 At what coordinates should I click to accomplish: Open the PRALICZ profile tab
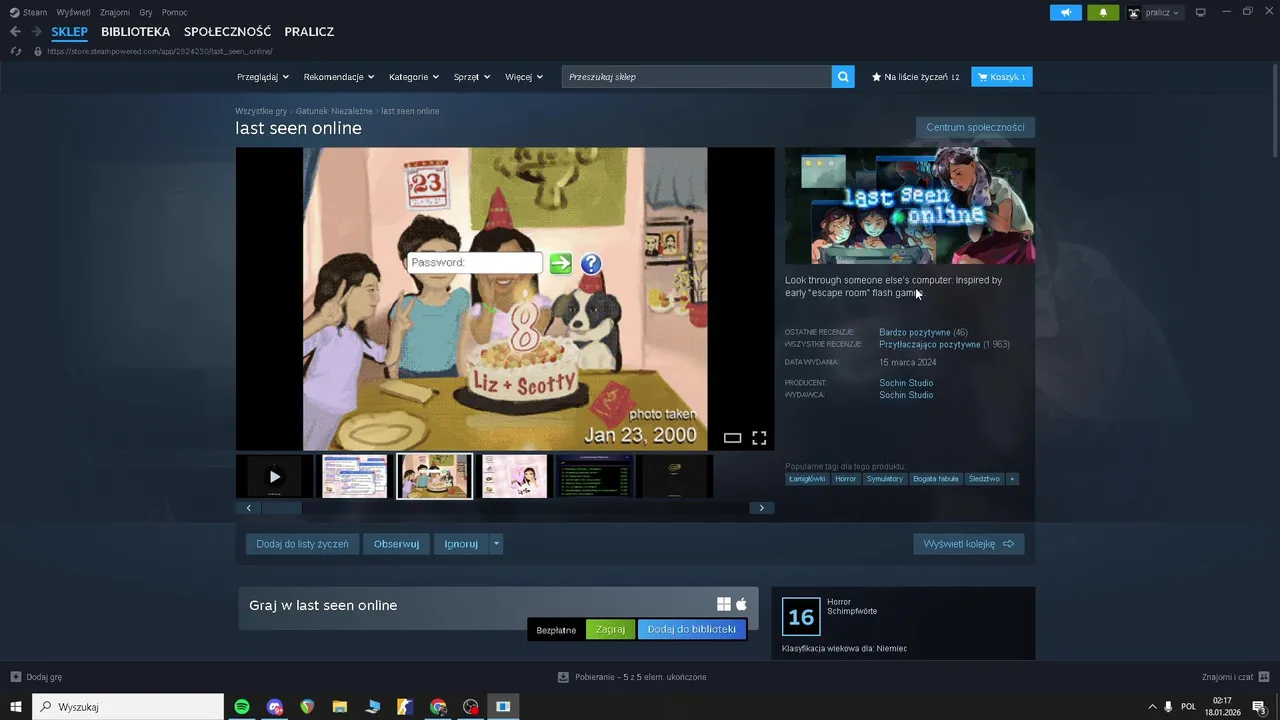309,32
